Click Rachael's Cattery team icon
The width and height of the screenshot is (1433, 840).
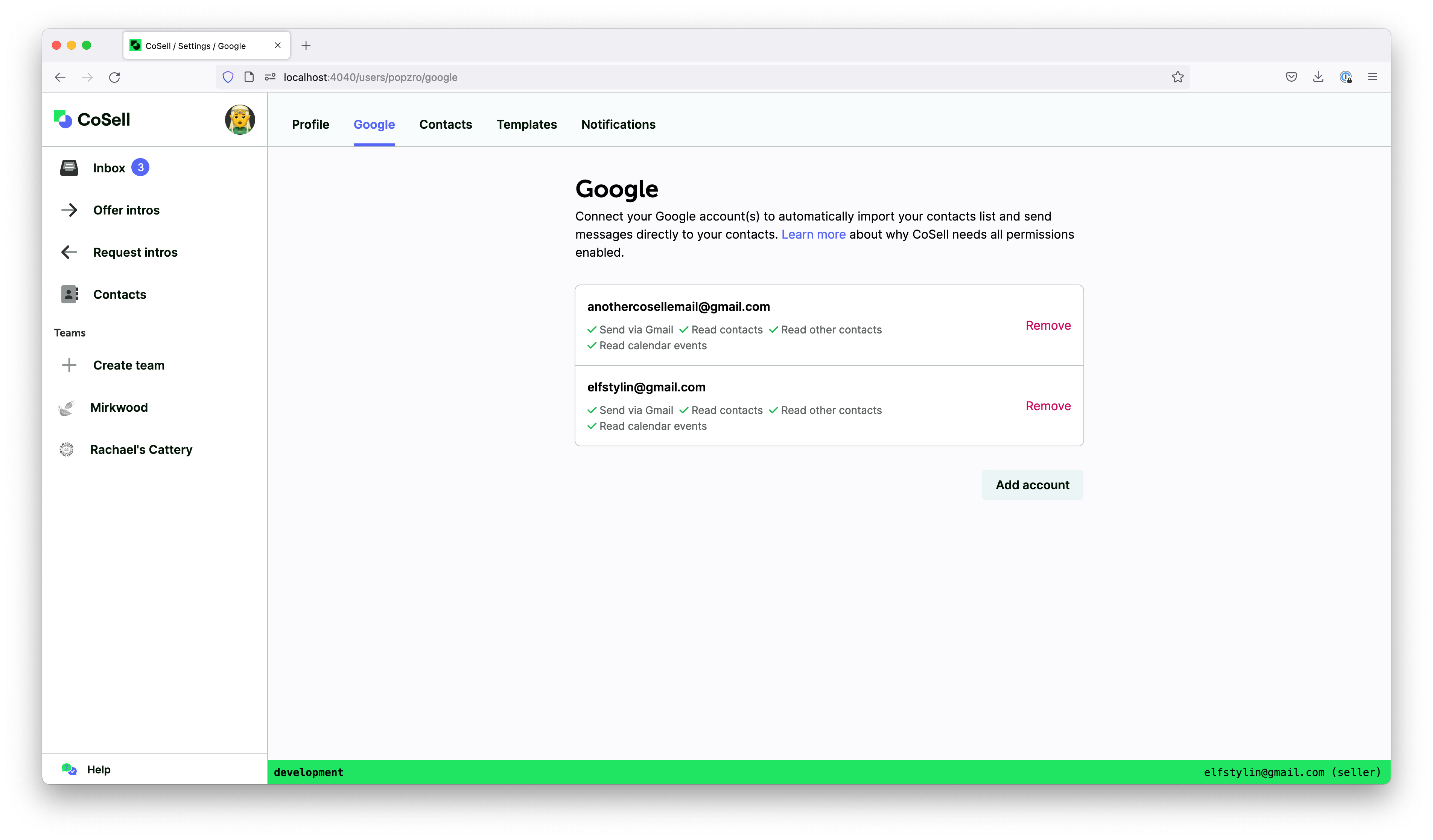pyautogui.click(x=67, y=449)
